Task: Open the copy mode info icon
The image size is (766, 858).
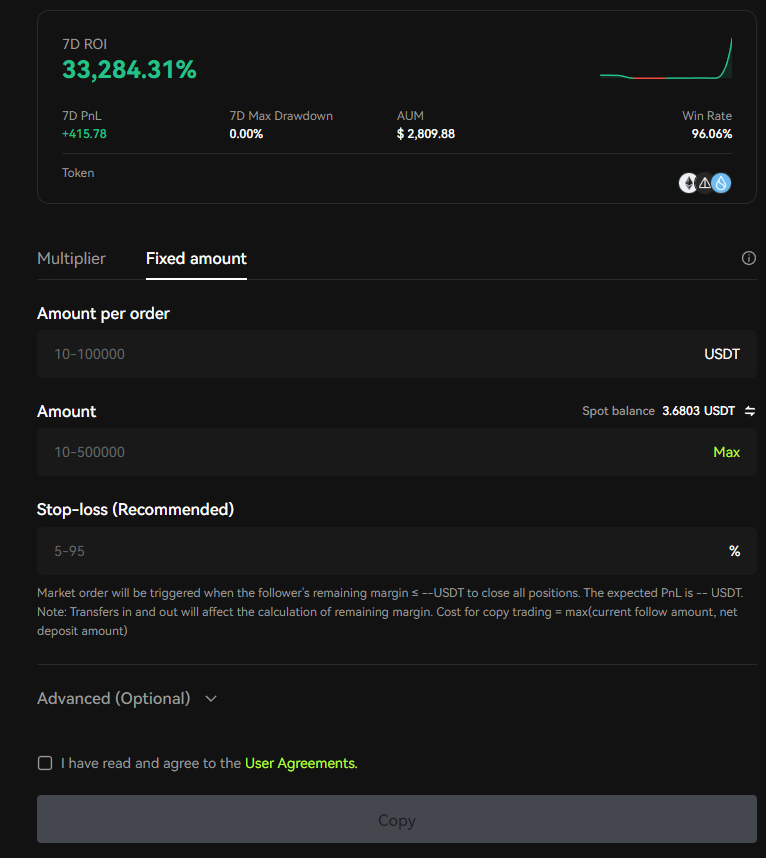Action: tap(748, 258)
